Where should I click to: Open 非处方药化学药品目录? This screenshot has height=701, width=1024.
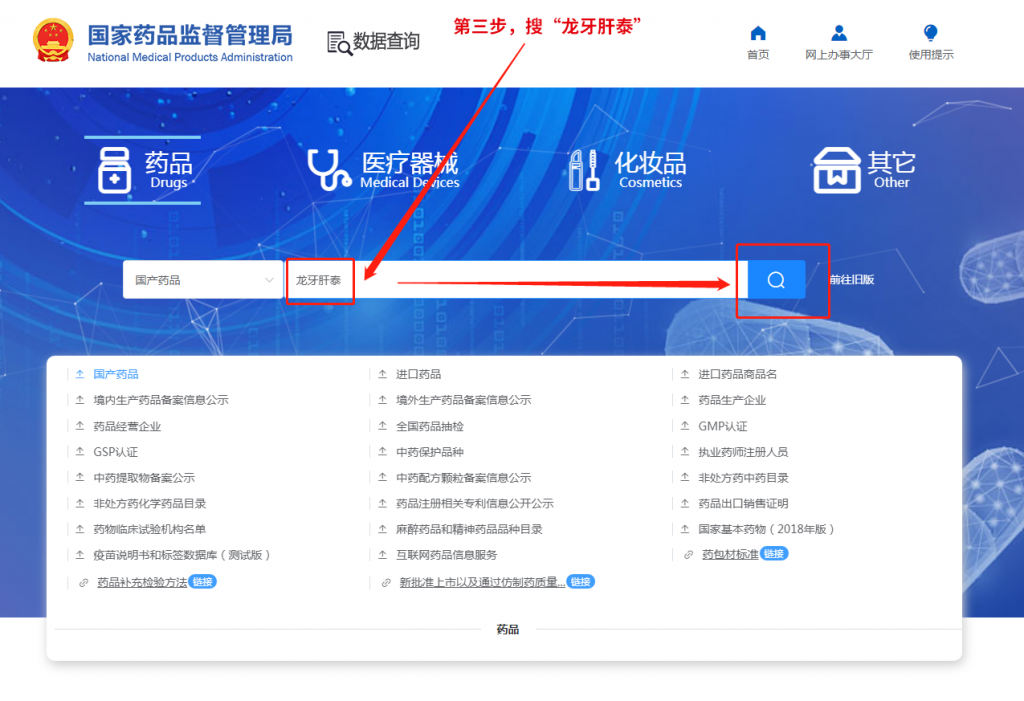(x=150, y=503)
